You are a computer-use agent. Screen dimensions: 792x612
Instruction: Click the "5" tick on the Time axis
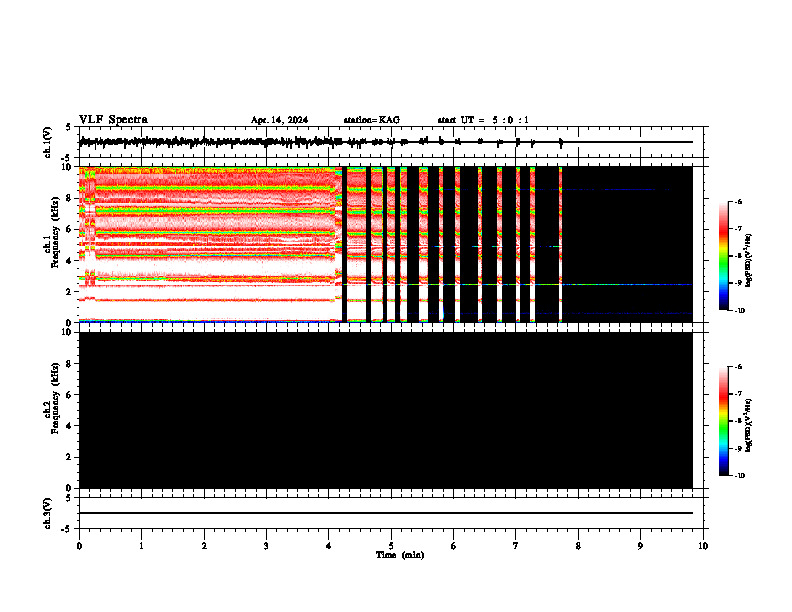(391, 546)
